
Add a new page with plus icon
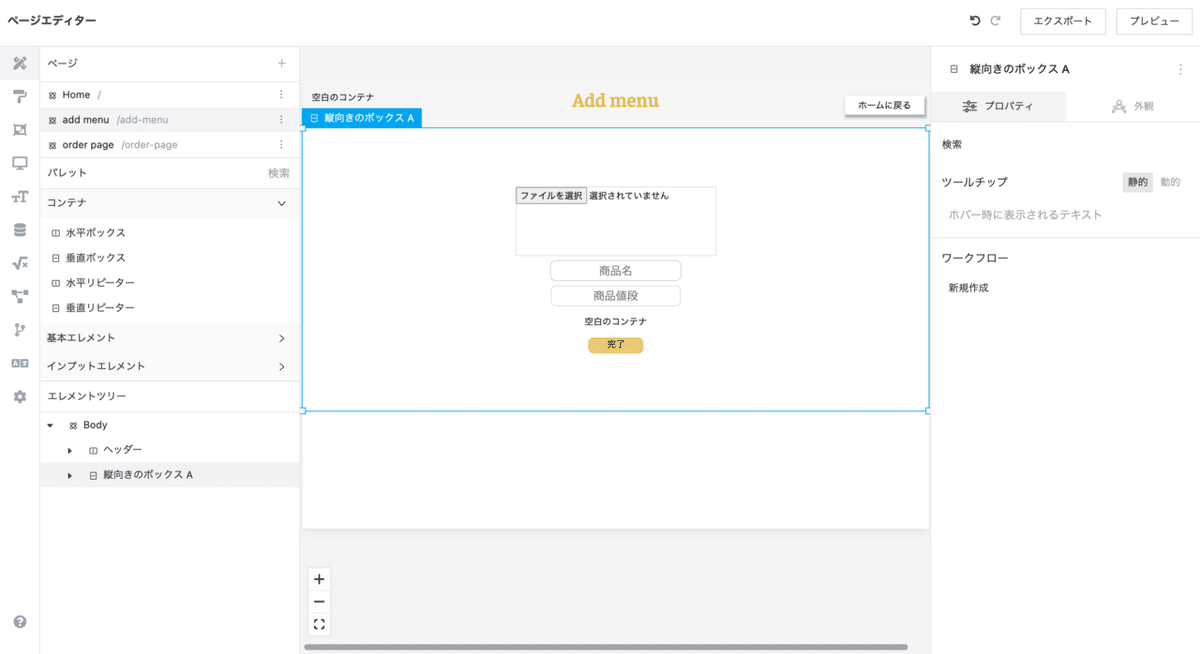tap(282, 63)
